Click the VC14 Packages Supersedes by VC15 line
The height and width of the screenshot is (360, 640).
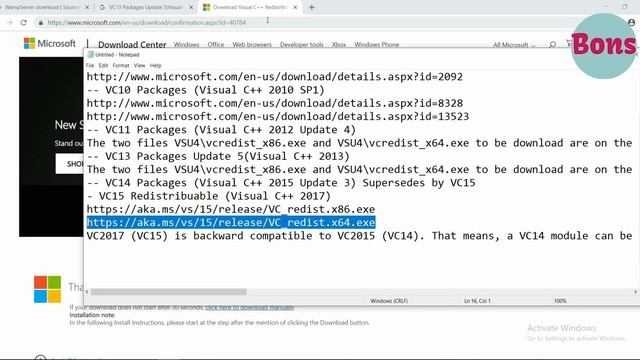pyautogui.click(x=281, y=183)
